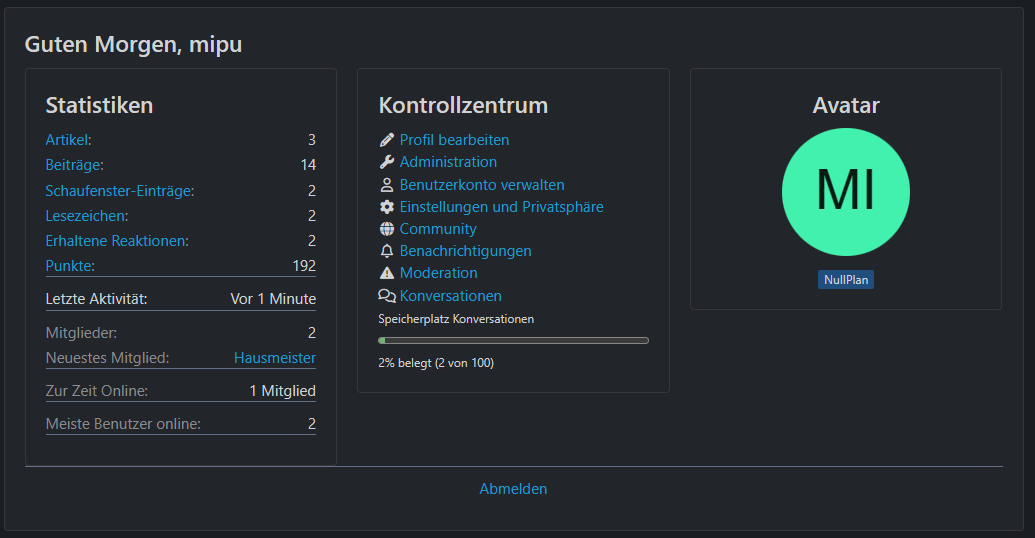Open the Beiträge link
Viewport: 1035px width, 538px height.
(x=74, y=165)
